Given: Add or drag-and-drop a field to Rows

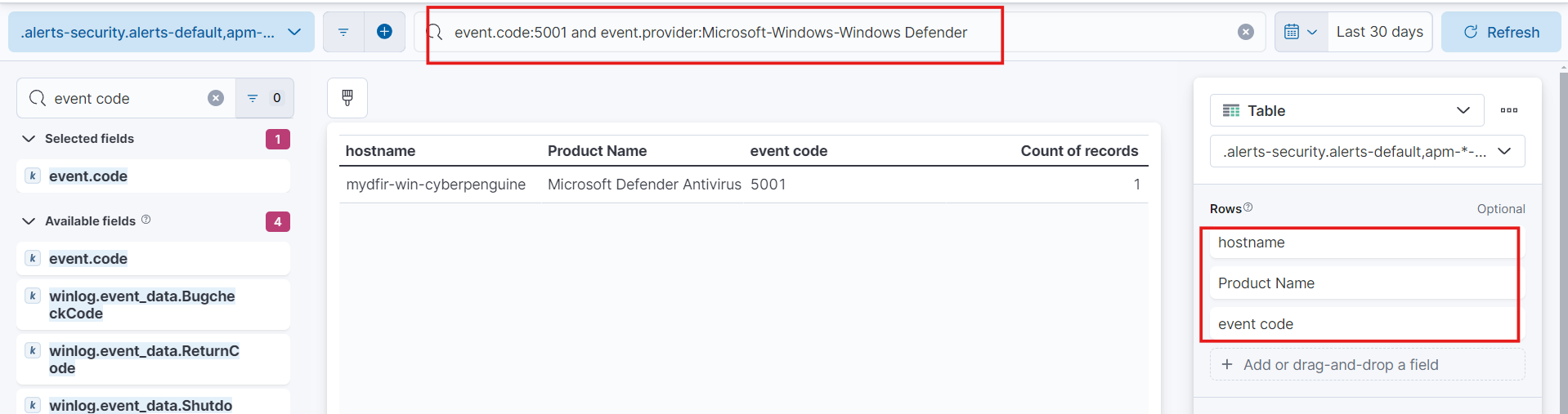Looking at the screenshot, I should (1367, 365).
